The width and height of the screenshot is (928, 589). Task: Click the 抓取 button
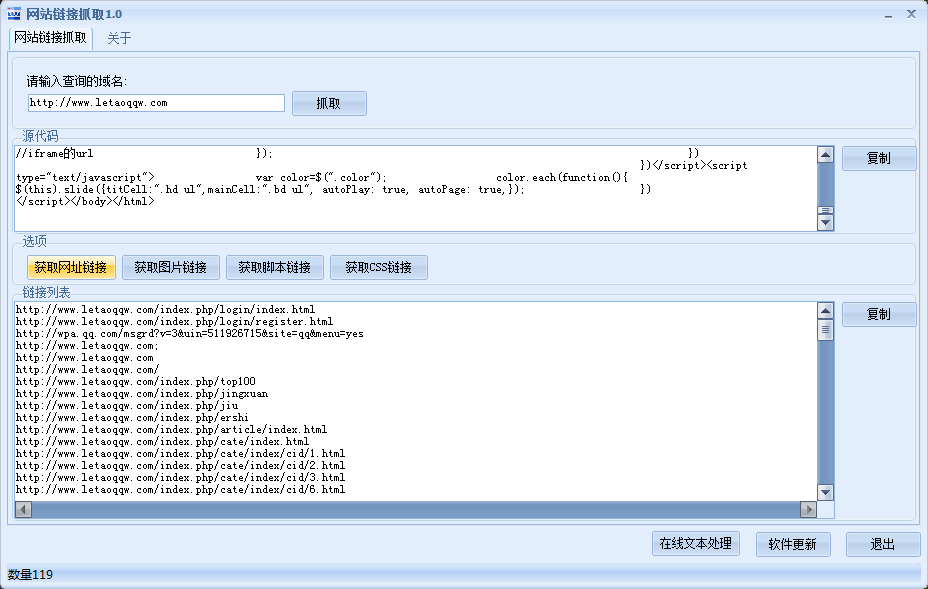click(329, 104)
